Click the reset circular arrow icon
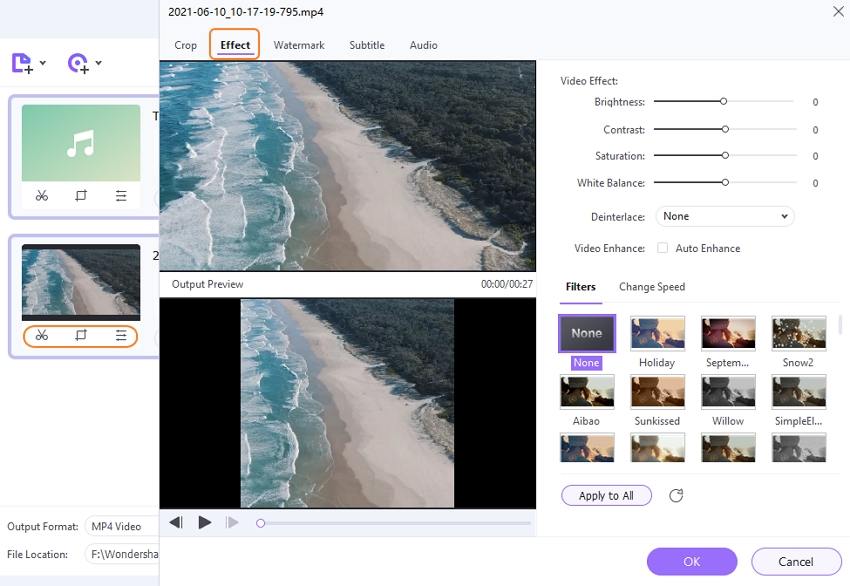This screenshot has height=586, width=850. 676,495
